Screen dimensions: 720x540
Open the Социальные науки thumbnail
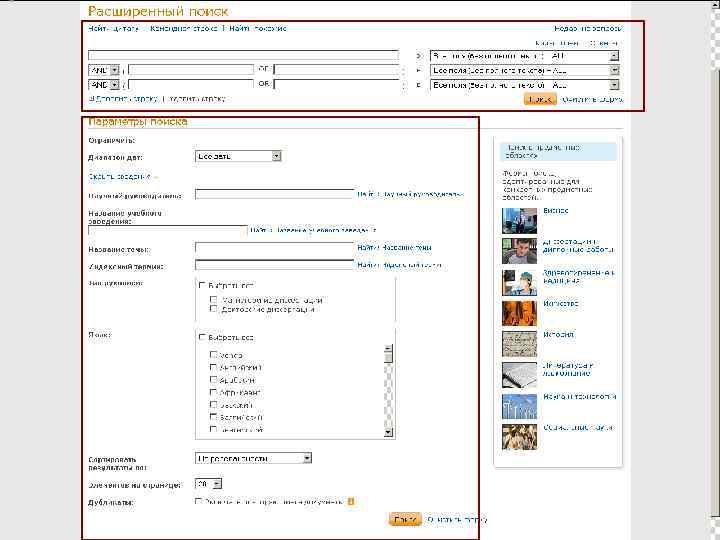tap(519, 437)
